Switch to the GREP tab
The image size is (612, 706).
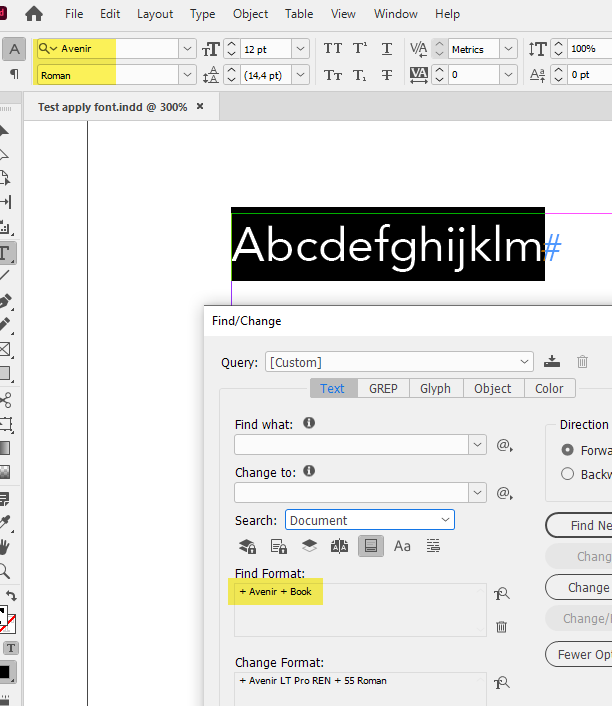383,388
